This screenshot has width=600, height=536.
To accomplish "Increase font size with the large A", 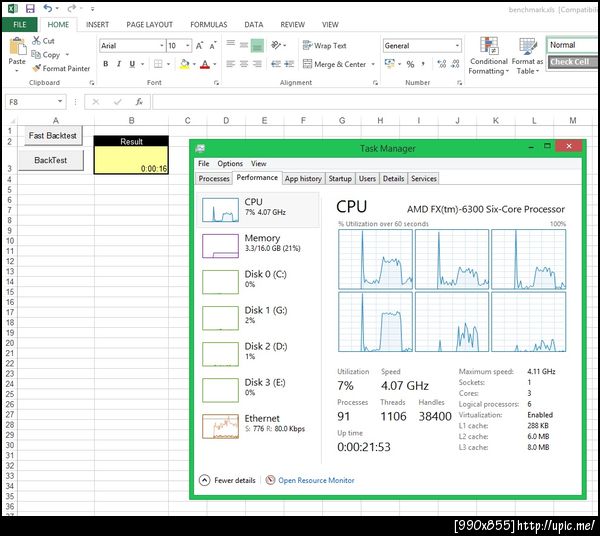I will [x=199, y=46].
